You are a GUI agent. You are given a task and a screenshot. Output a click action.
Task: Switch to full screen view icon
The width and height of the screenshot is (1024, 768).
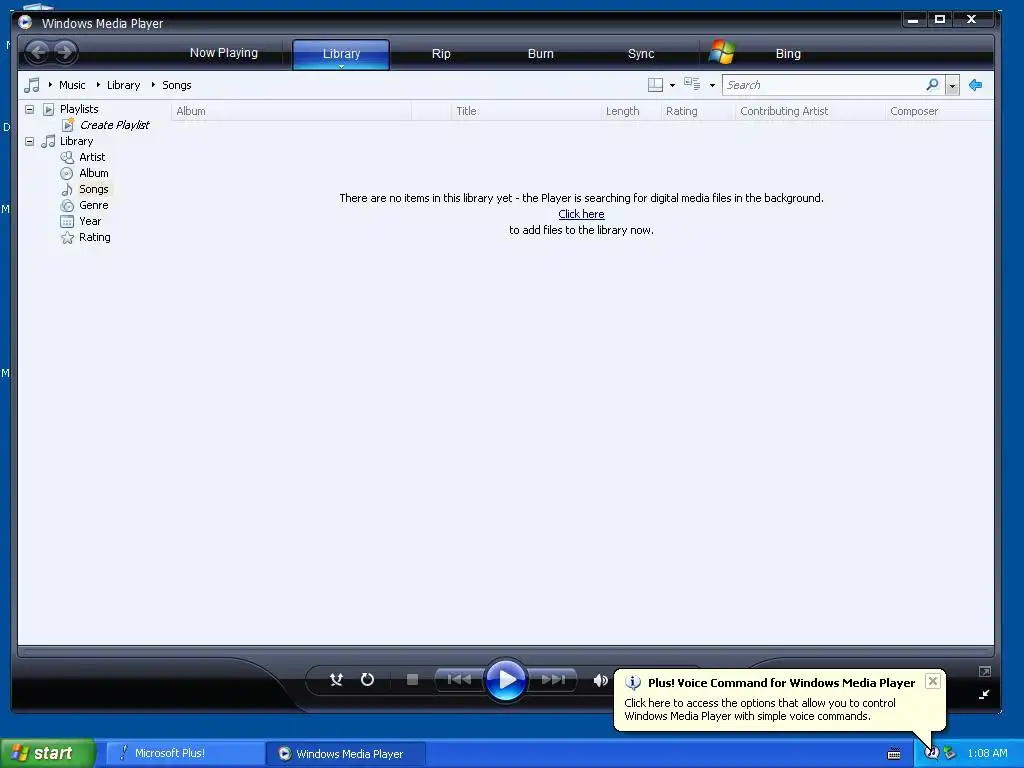tap(984, 672)
